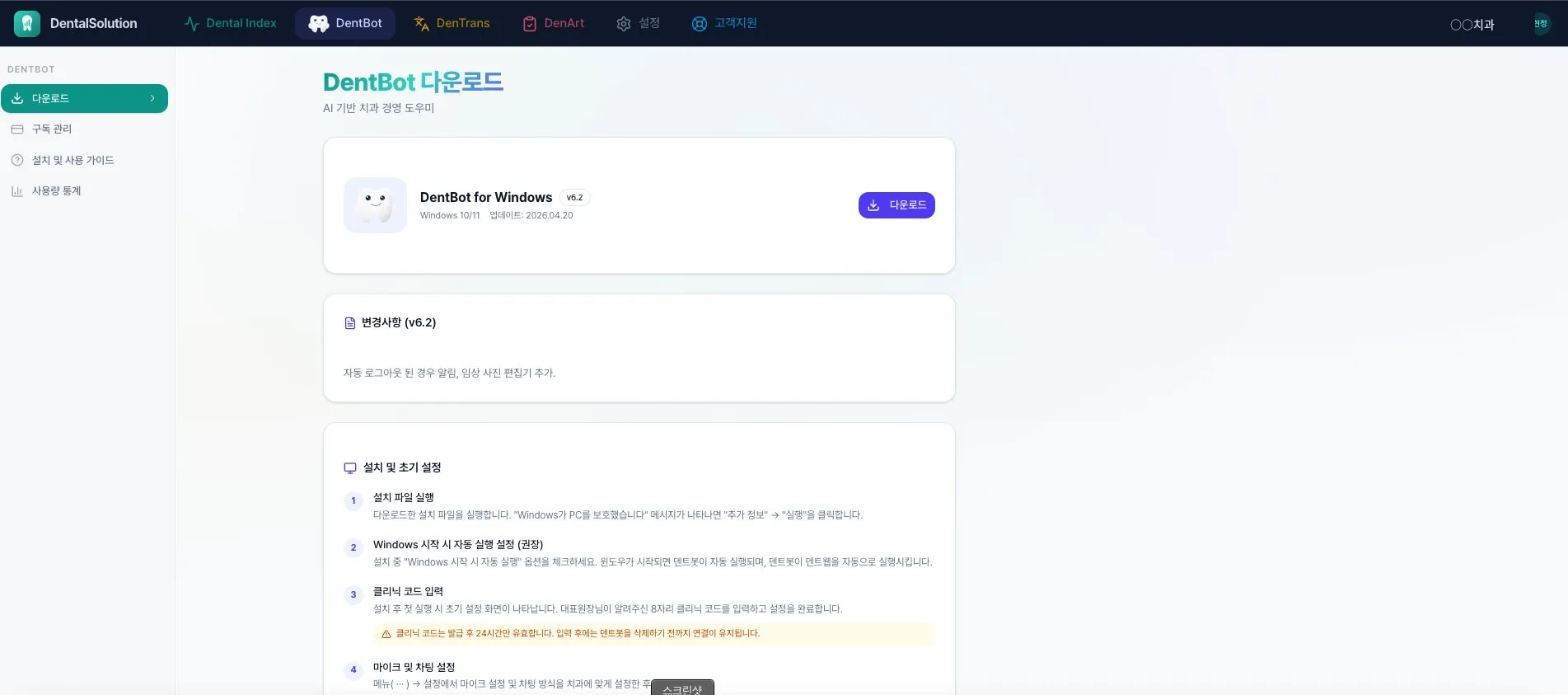1568x695 pixels.
Task: Click the DentBot 다운로드 page heading
Action: (x=413, y=82)
